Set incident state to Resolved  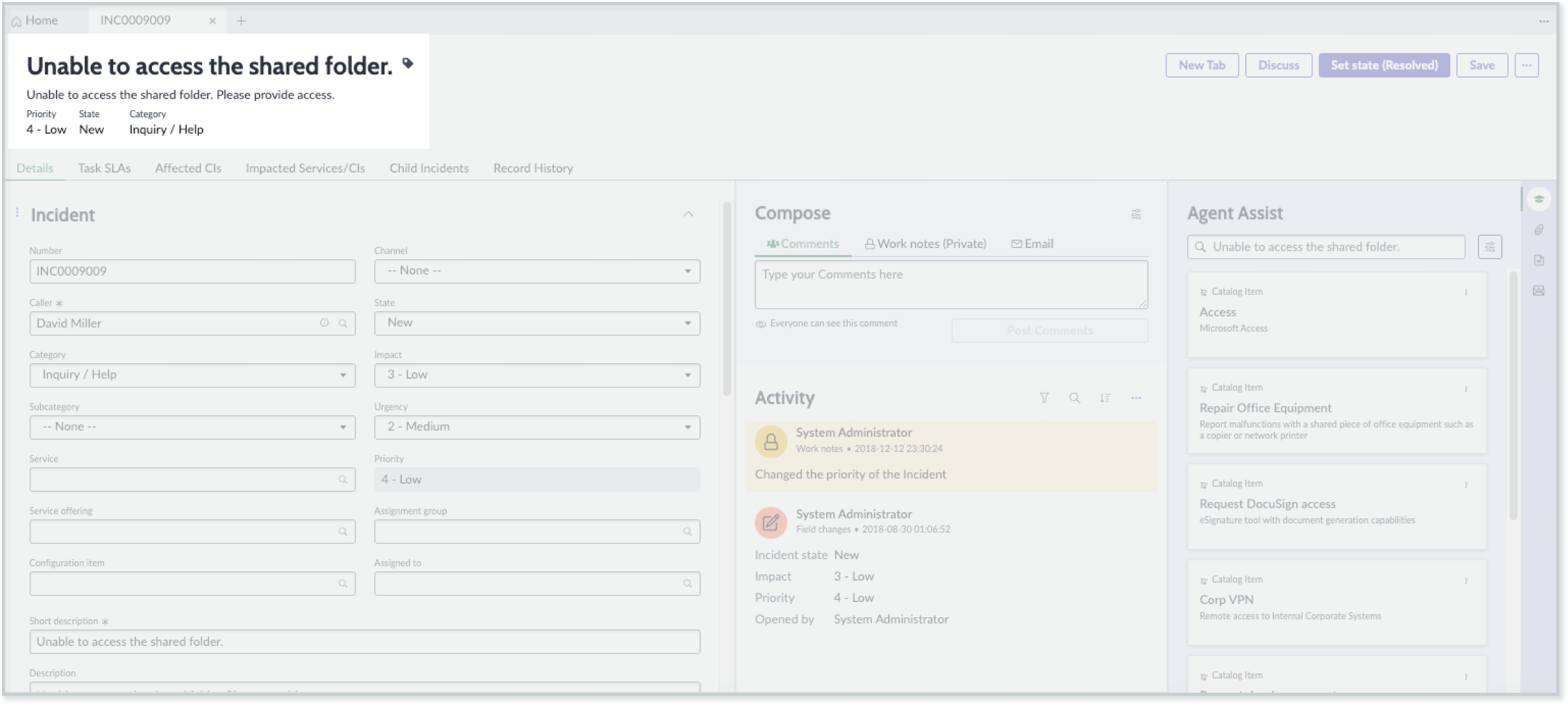click(x=1384, y=64)
